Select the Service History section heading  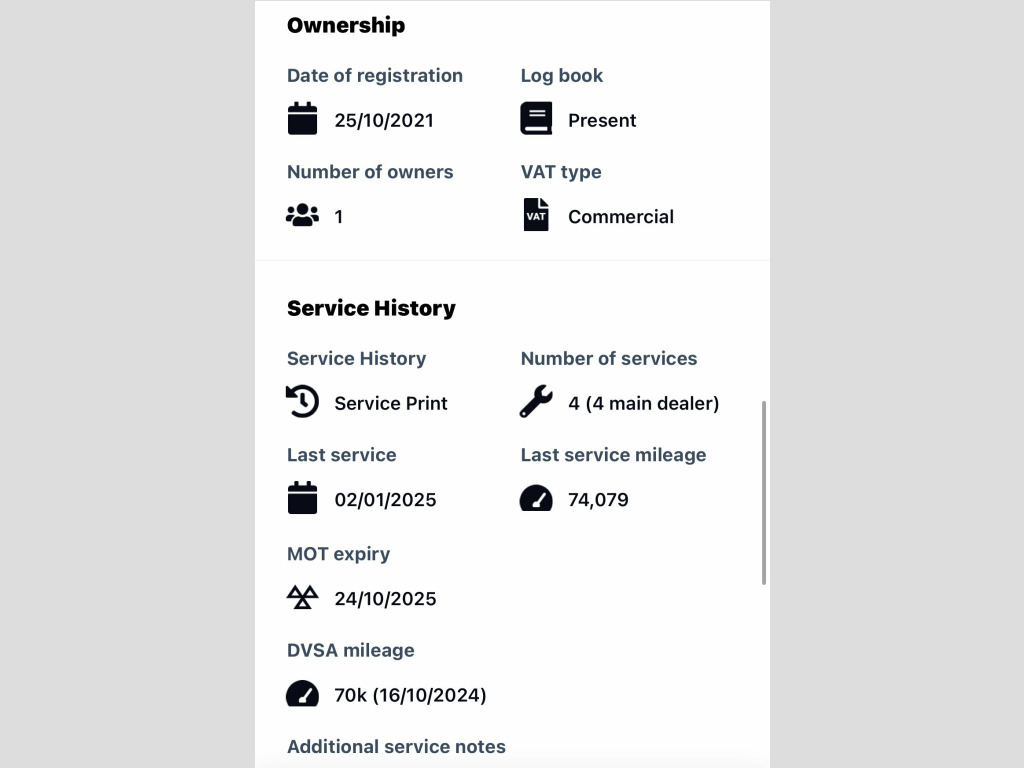(x=372, y=308)
